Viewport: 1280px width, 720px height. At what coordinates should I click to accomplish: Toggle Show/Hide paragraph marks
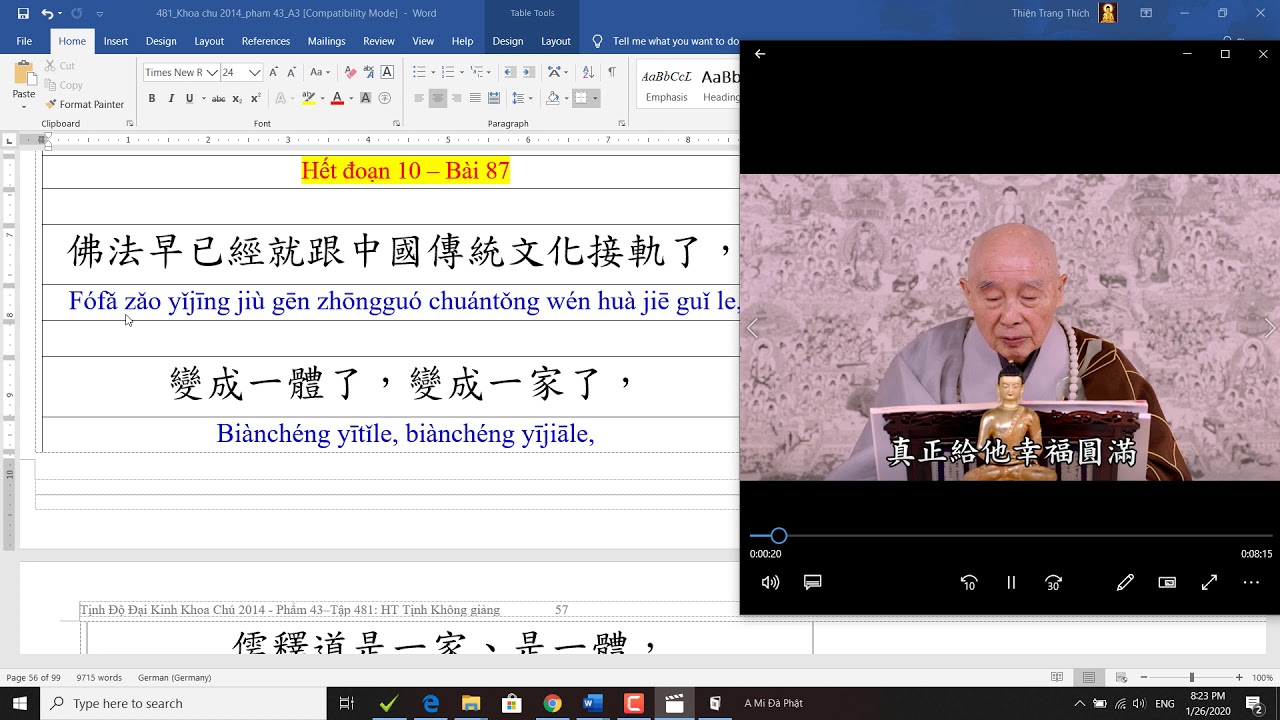point(611,72)
